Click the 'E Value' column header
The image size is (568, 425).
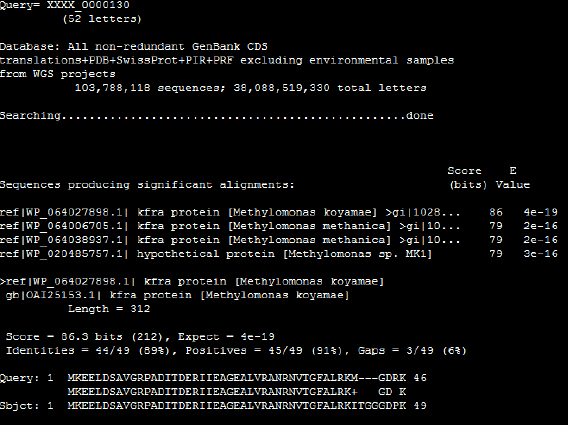click(x=513, y=178)
